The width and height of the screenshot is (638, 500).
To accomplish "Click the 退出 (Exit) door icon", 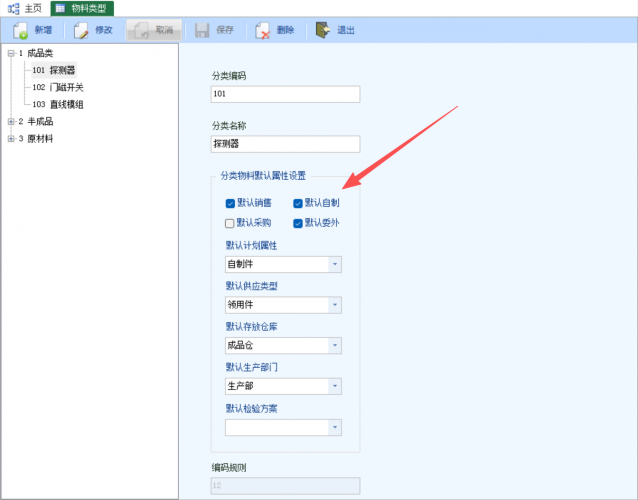I will tap(323, 30).
